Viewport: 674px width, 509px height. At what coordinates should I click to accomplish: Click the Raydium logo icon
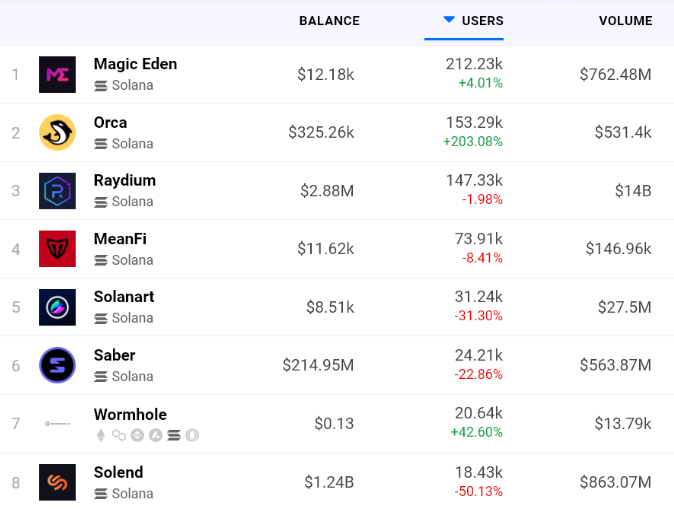(57, 191)
